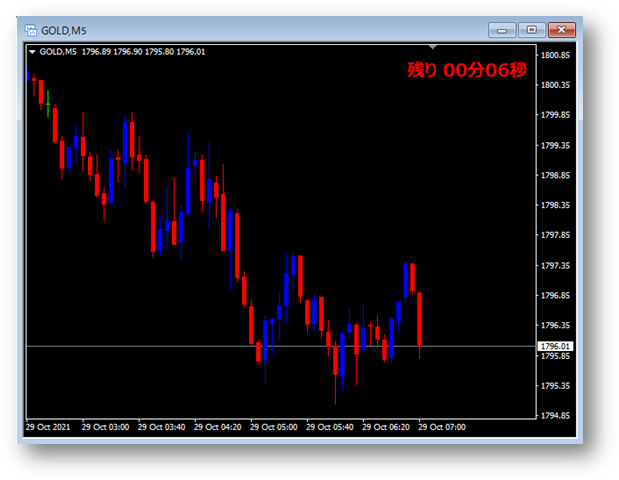Image resolution: width=619 pixels, height=480 pixels.
Task: Click the 29 Oct 03:40 time label
Action: [161, 427]
